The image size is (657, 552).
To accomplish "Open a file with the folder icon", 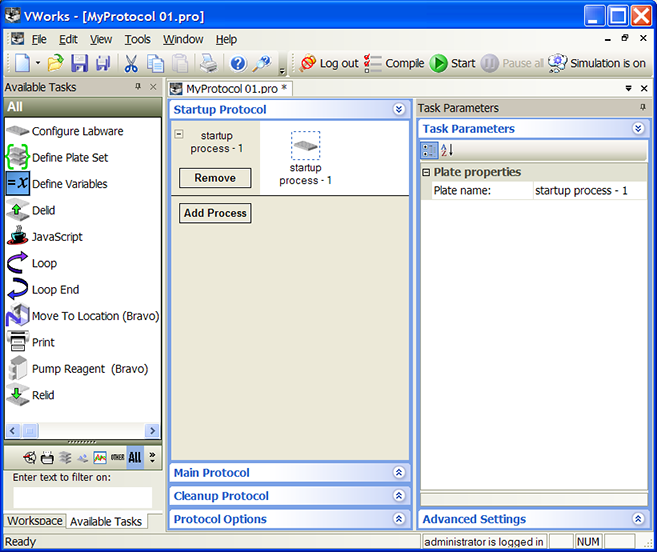I will (x=55, y=63).
